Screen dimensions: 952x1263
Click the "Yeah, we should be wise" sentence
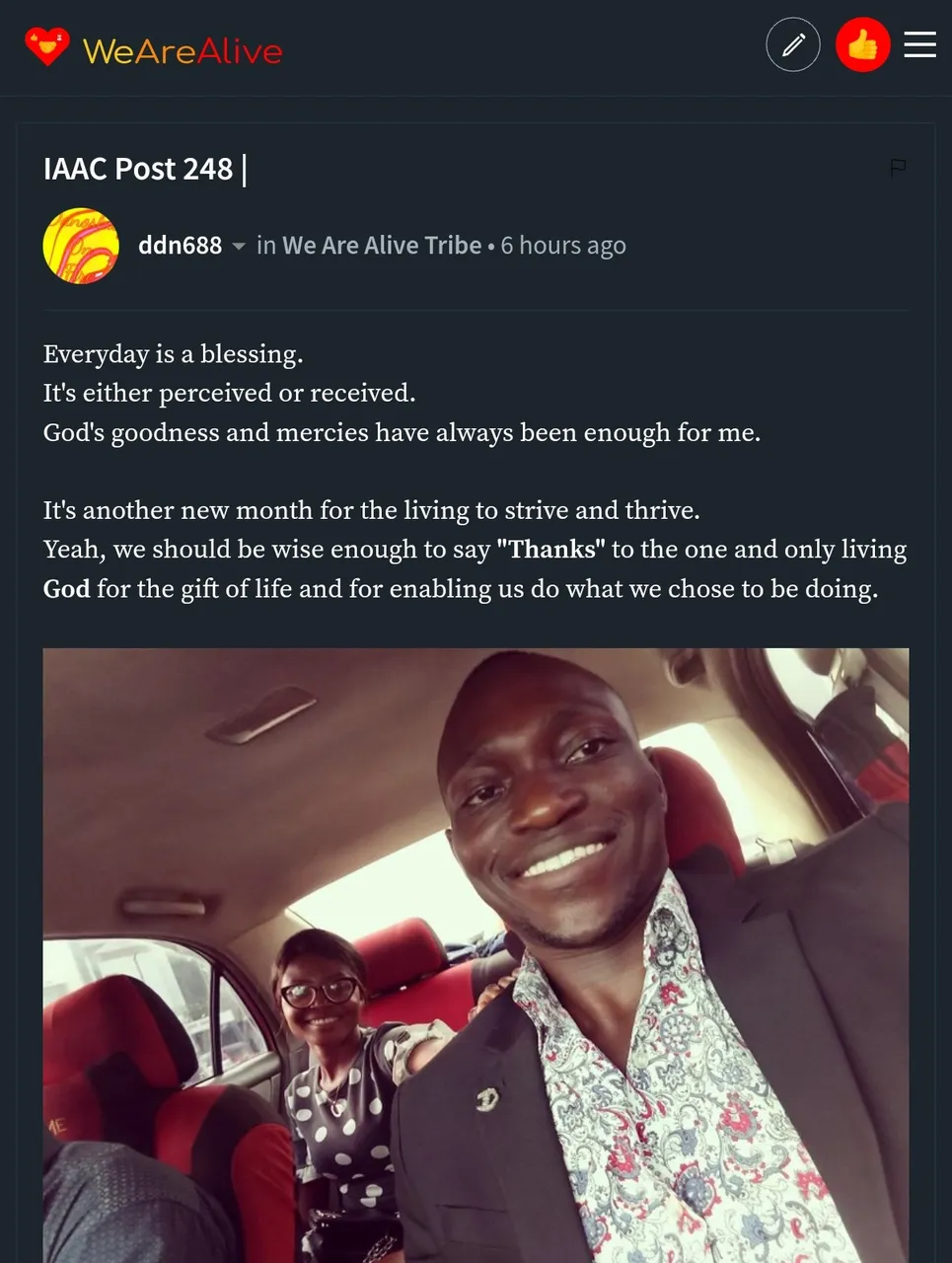[x=266, y=550]
